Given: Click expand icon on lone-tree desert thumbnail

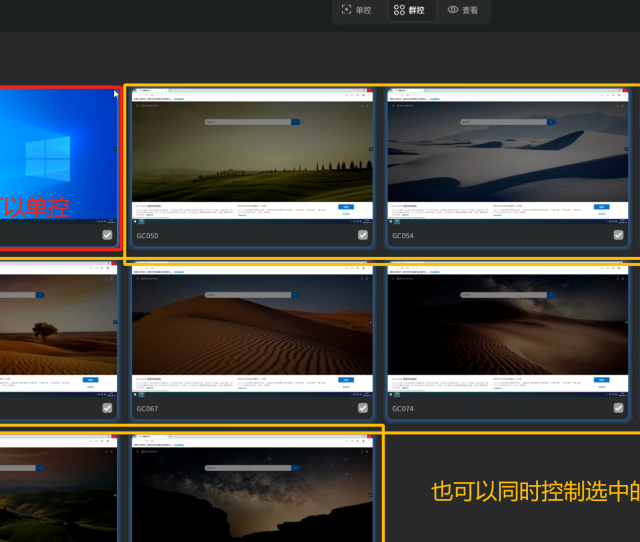Looking at the screenshot, I should [115, 322].
